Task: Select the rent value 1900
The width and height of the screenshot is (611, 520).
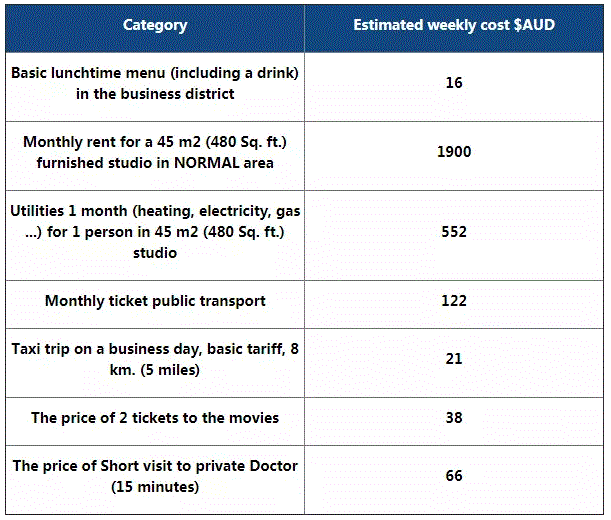Action: click(454, 152)
